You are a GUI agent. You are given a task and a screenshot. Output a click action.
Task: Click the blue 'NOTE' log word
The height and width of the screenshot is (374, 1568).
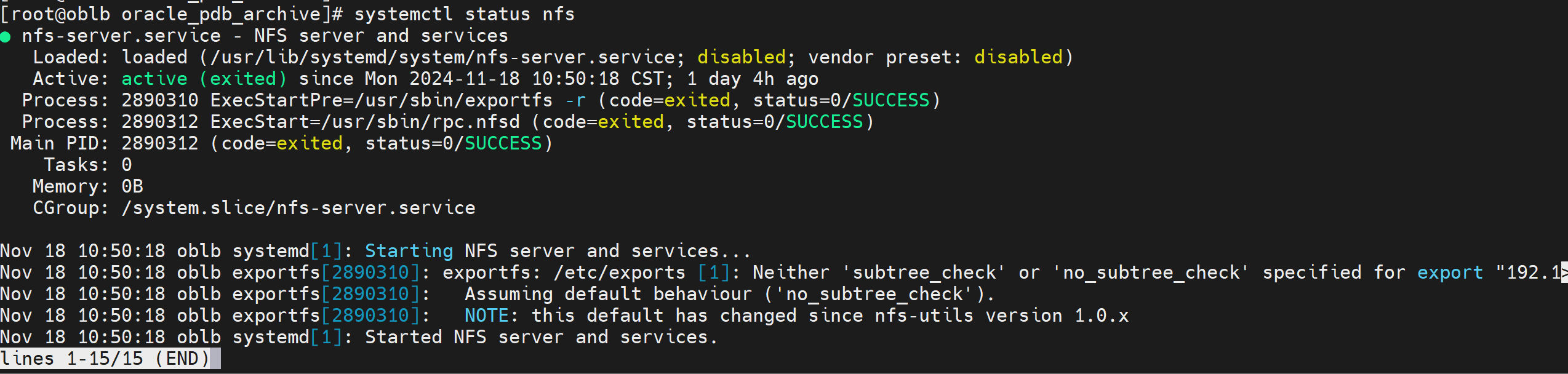click(487, 316)
